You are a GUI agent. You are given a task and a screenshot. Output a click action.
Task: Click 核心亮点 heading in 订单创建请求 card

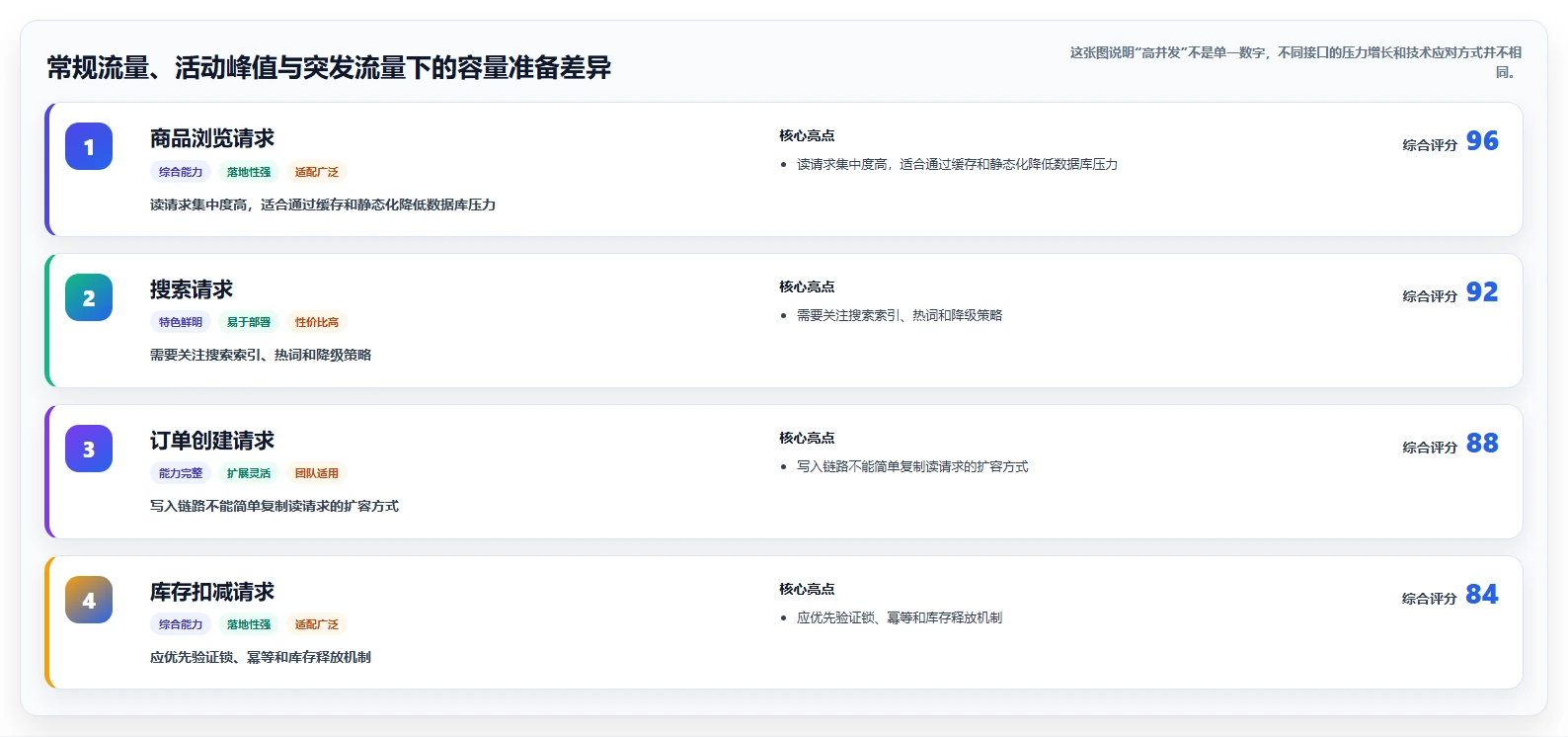807,438
